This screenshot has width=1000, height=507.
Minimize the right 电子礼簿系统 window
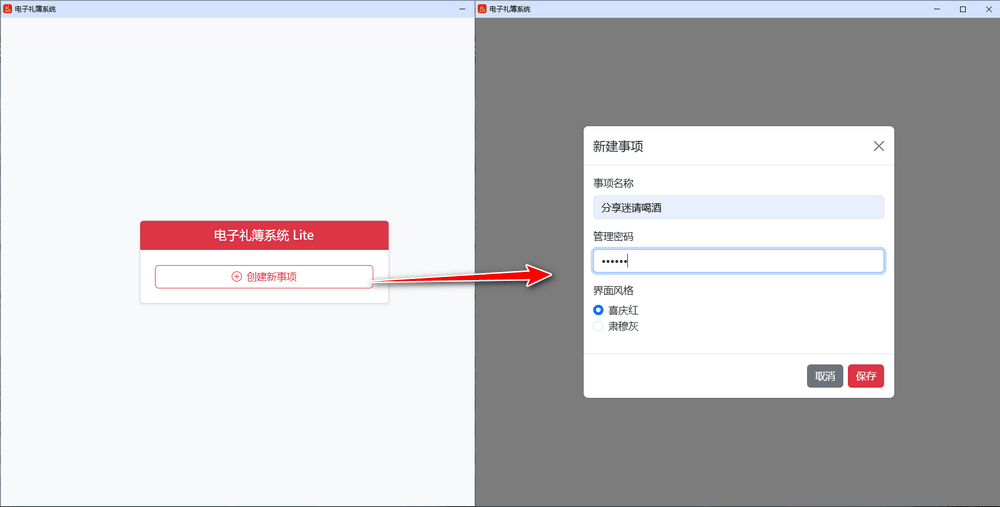pyautogui.click(x=938, y=9)
